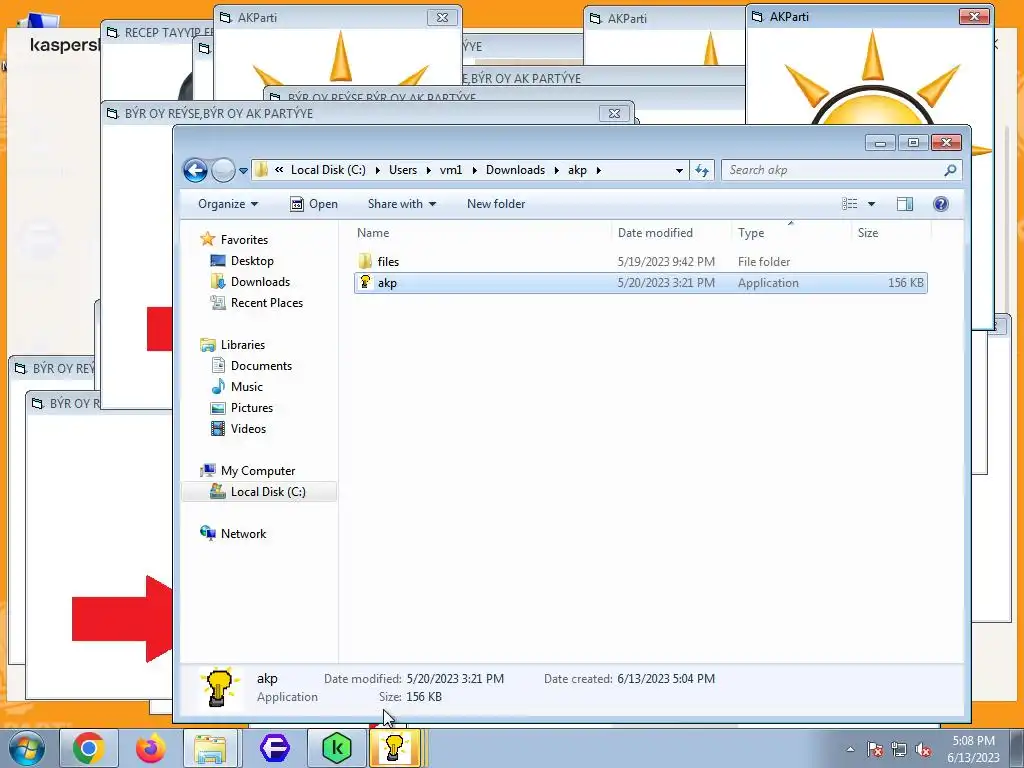Open Google Chrome from the taskbar
This screenshot has width=1024, height=768.
pos(89,748)
